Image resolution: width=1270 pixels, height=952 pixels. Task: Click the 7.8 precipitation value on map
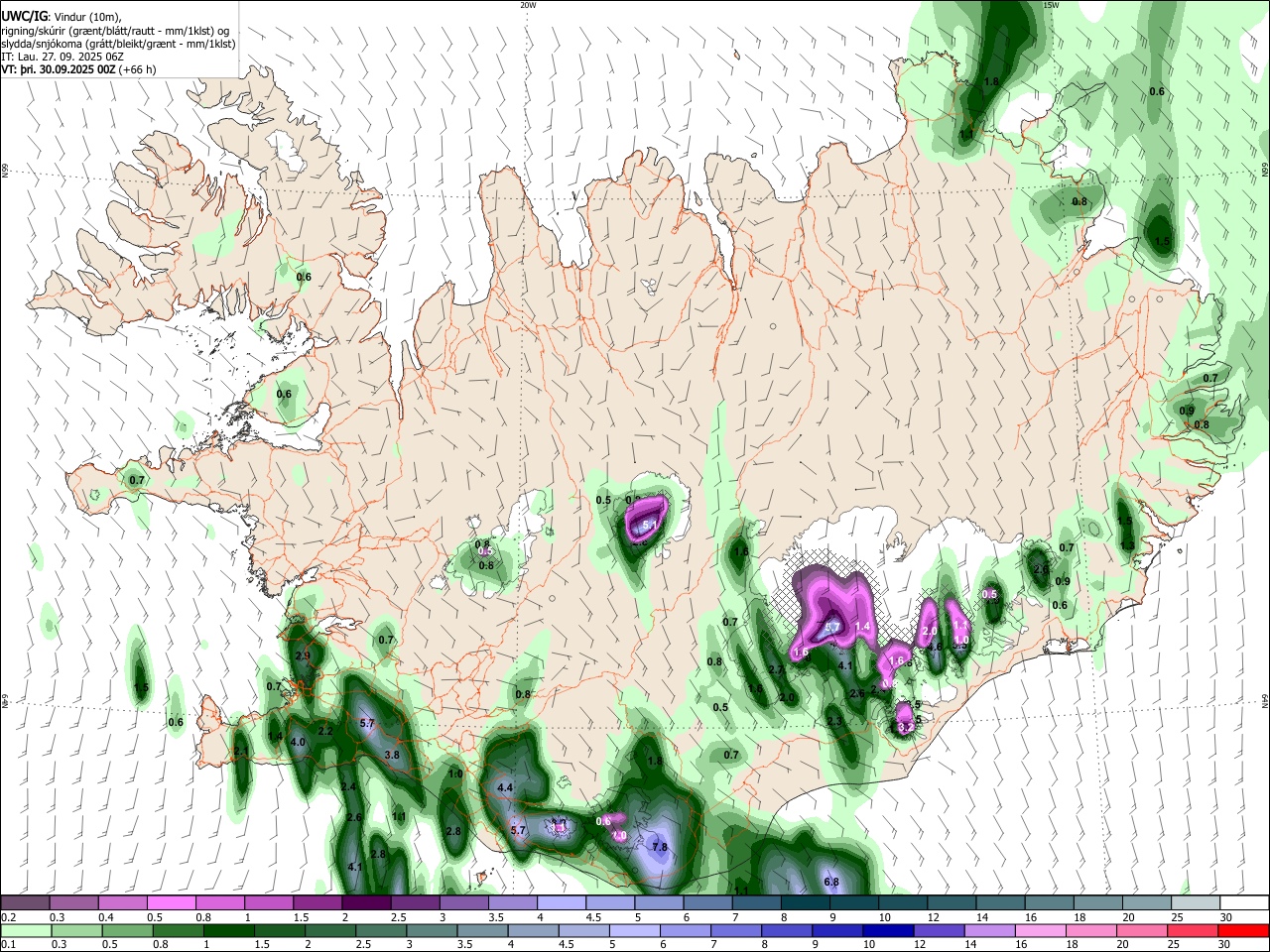click(x=660, y=847)
